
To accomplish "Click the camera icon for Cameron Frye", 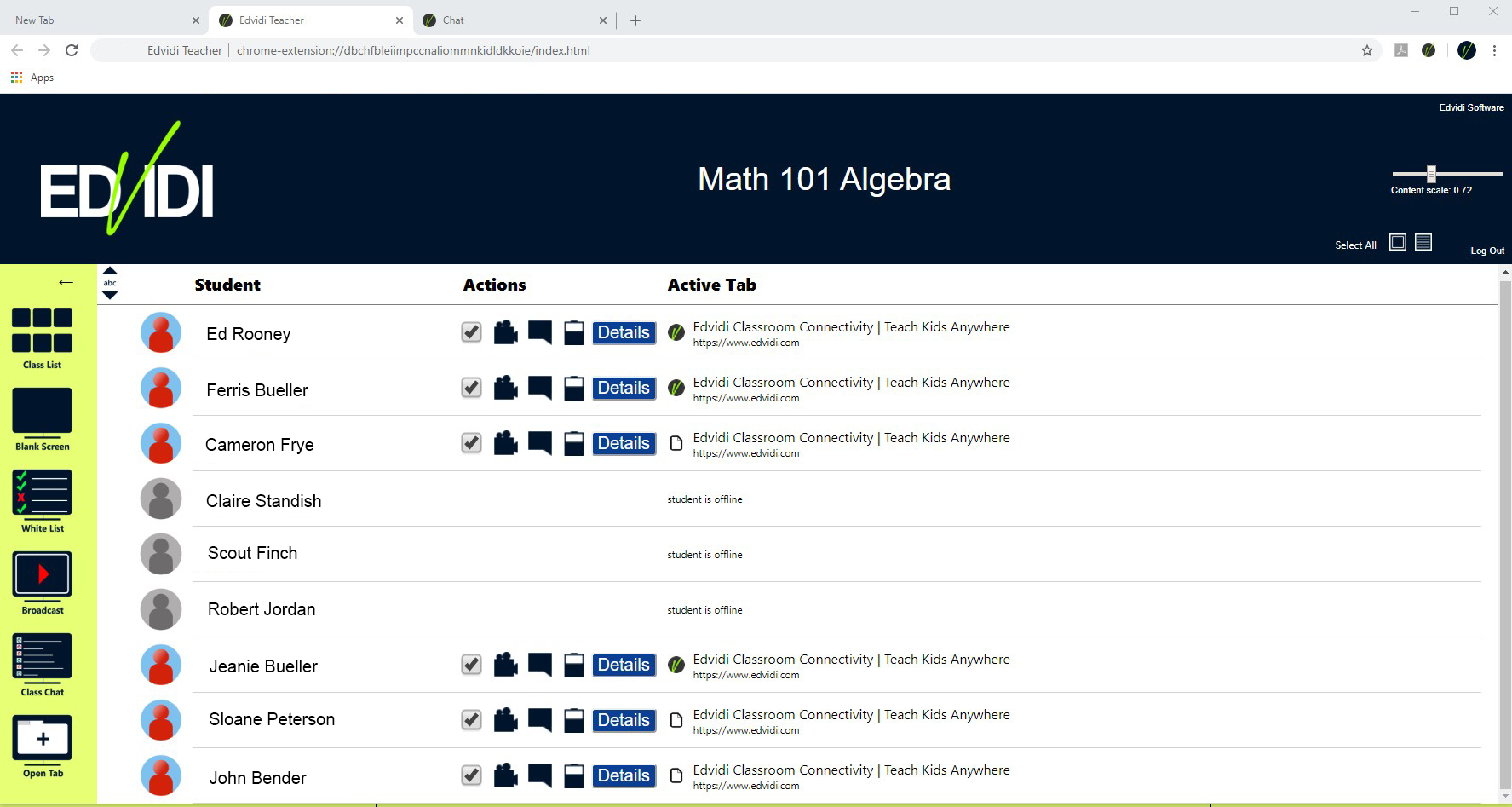I will [x=506, y=443].
